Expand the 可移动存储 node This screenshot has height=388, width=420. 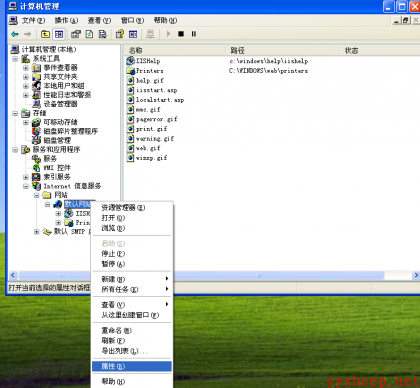[x=26, y=122]
